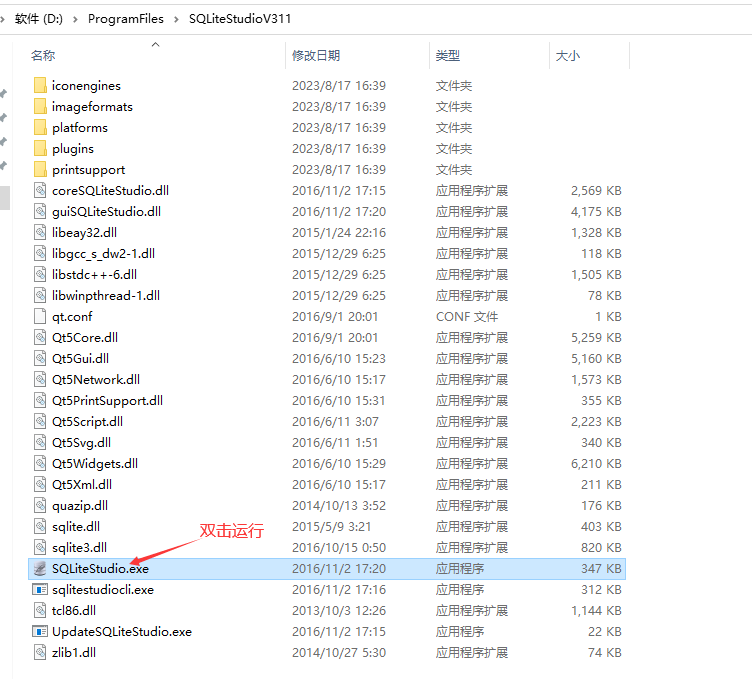Image resolution: width=752 pixels, height=679 pixels.
Task: Sort files by 大小 column header
Action: [x=568, y=56]
